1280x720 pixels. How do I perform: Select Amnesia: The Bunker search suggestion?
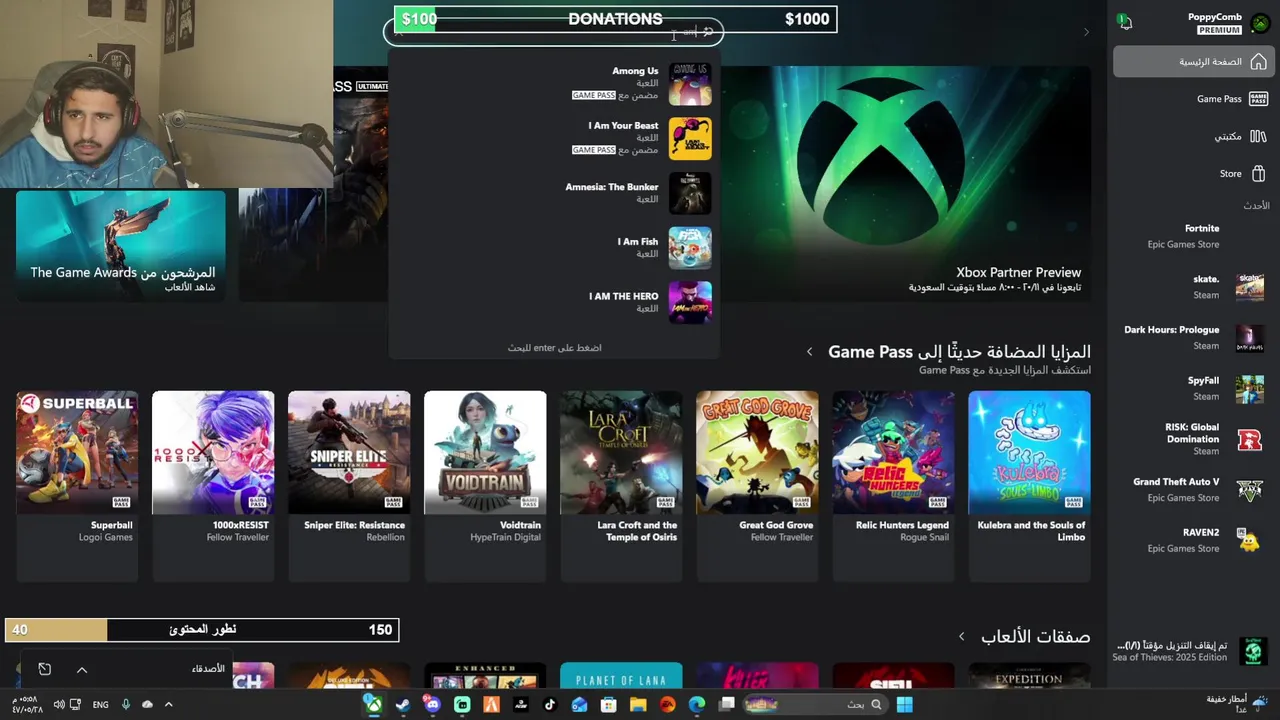[554, 193]
